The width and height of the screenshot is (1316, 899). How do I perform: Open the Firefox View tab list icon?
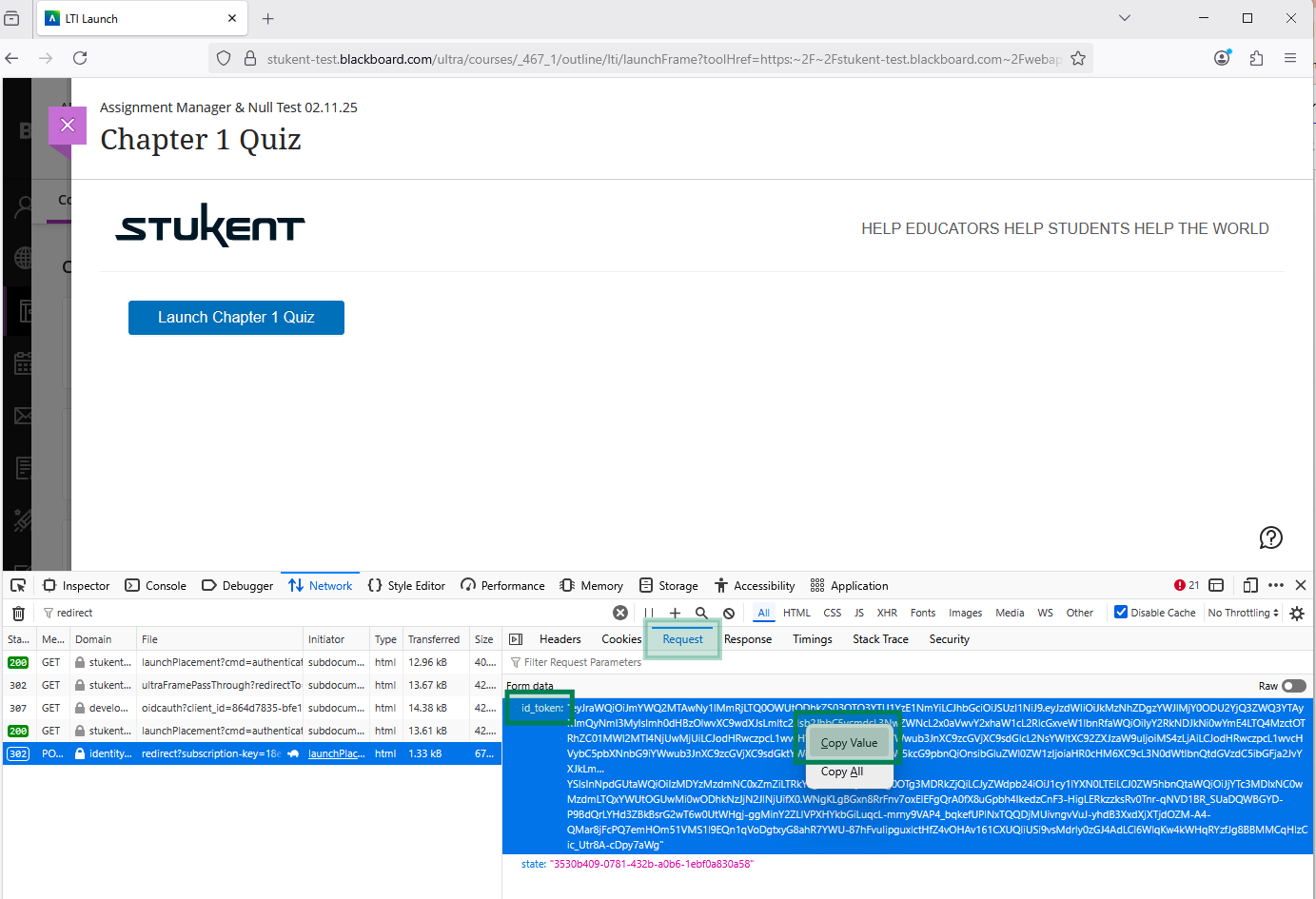(11, 18)
